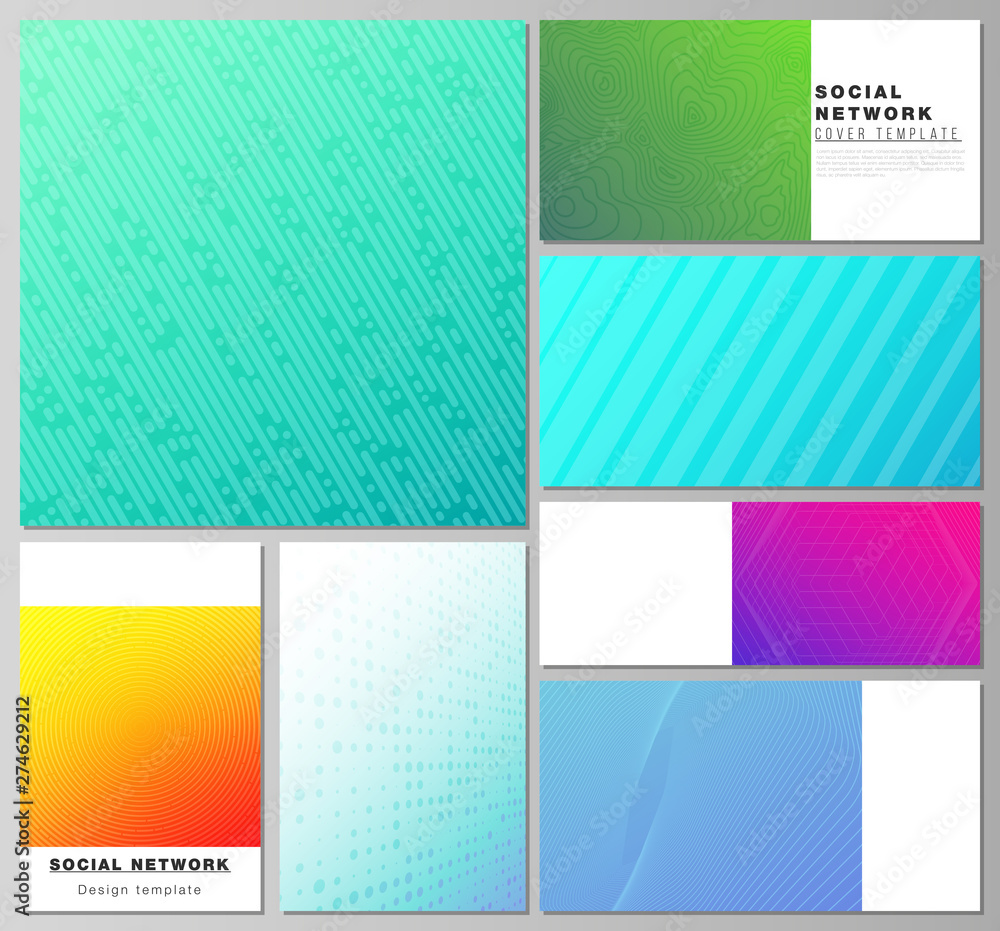Image resolution: width=1000 pixels, height=931 pixels.
Task: Choose the magenta hexagon banner template
Action: point(760,583)
